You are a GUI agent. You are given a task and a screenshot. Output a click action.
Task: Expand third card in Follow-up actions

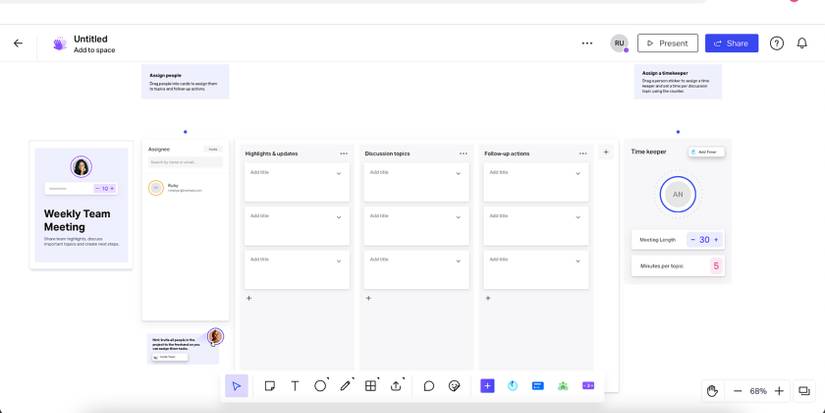coord(578,261)
